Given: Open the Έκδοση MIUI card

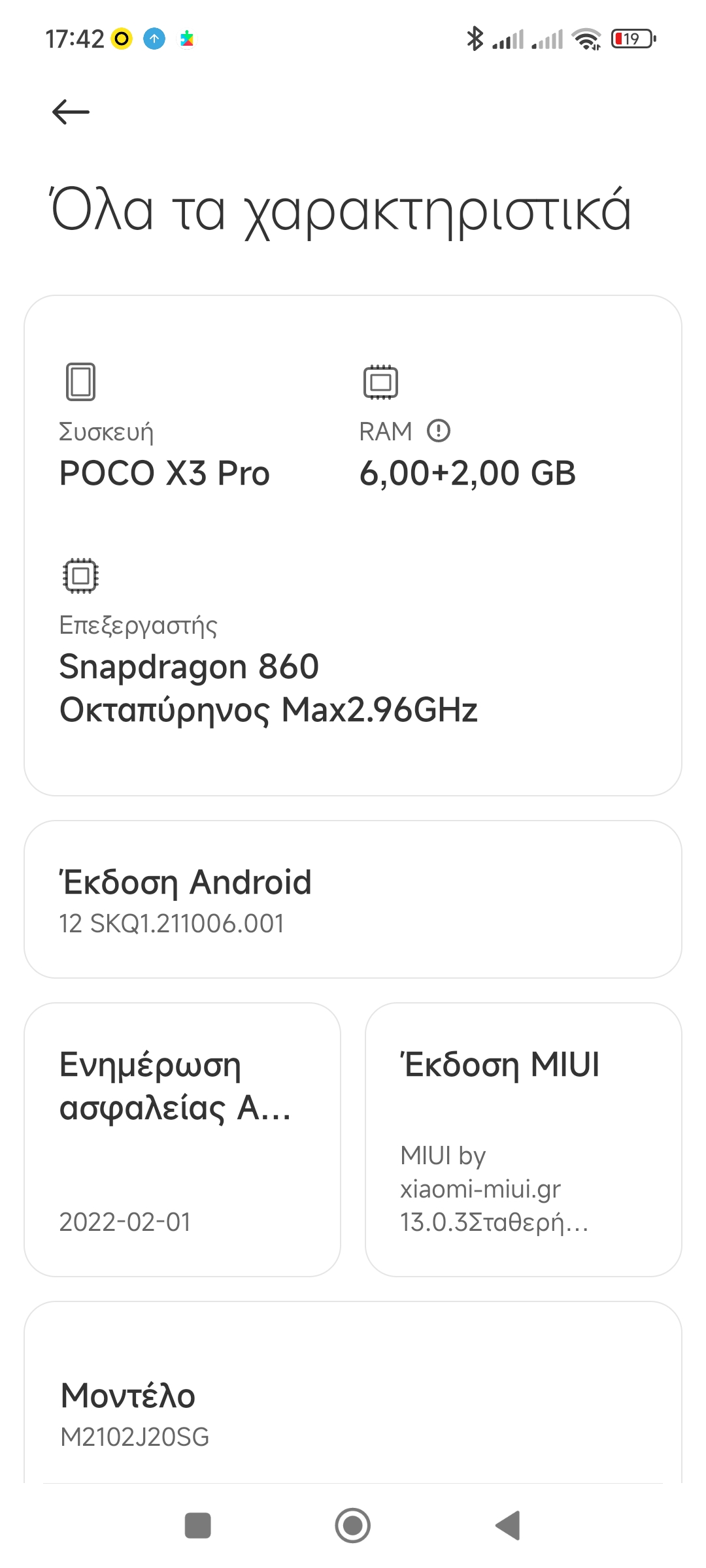Looking at the screenshot, I should pyautogui.click(x=523, y=1139).
